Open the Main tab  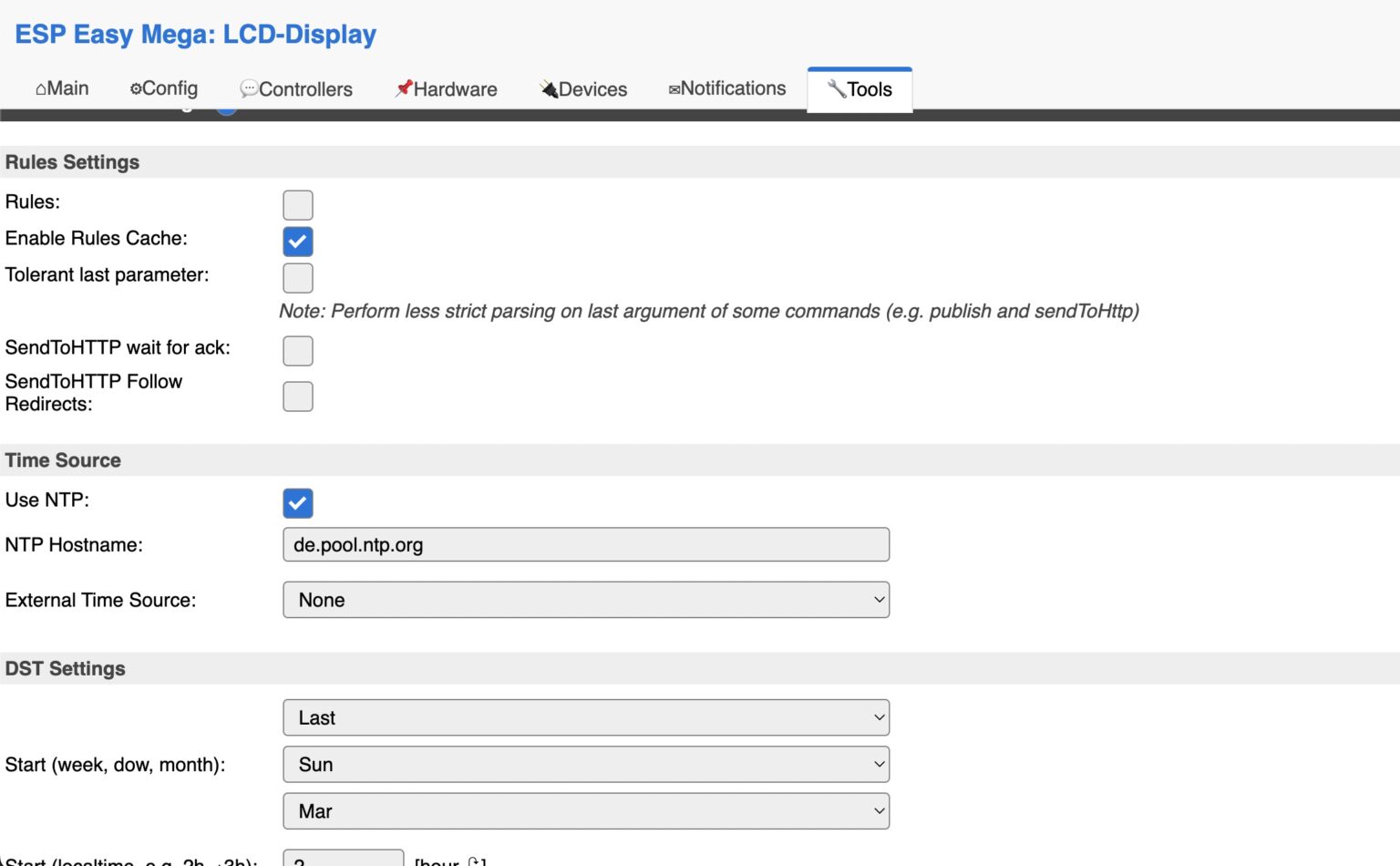(62, 88)
